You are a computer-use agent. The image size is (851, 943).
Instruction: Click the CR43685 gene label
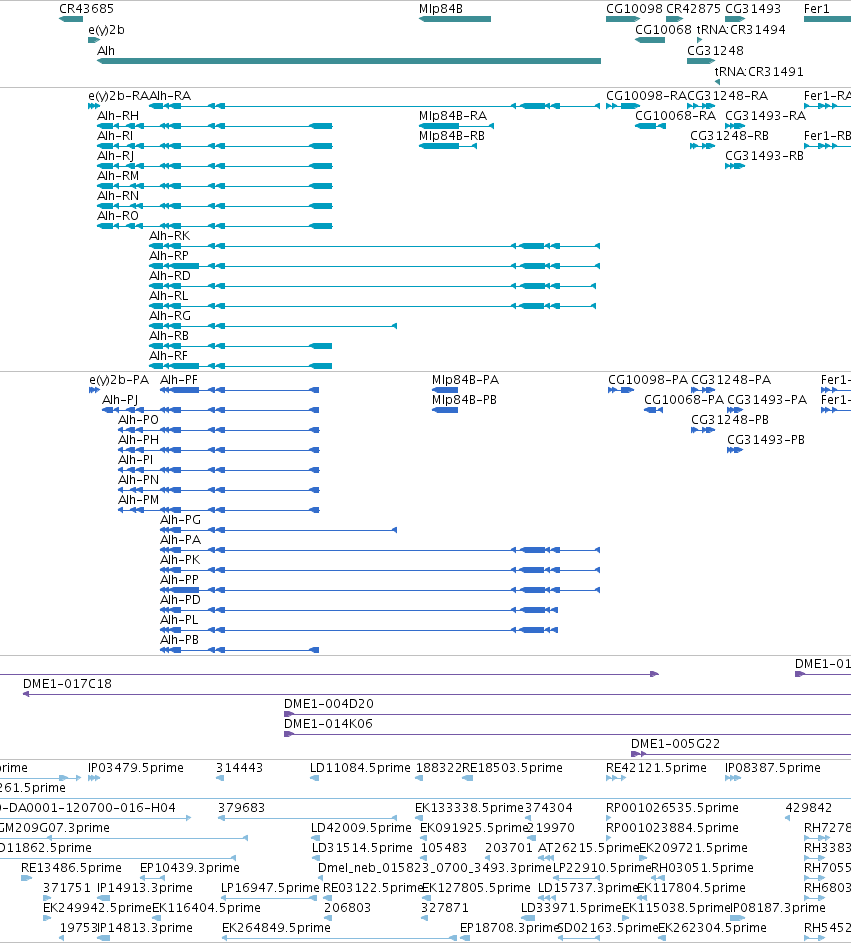point(86,9)
